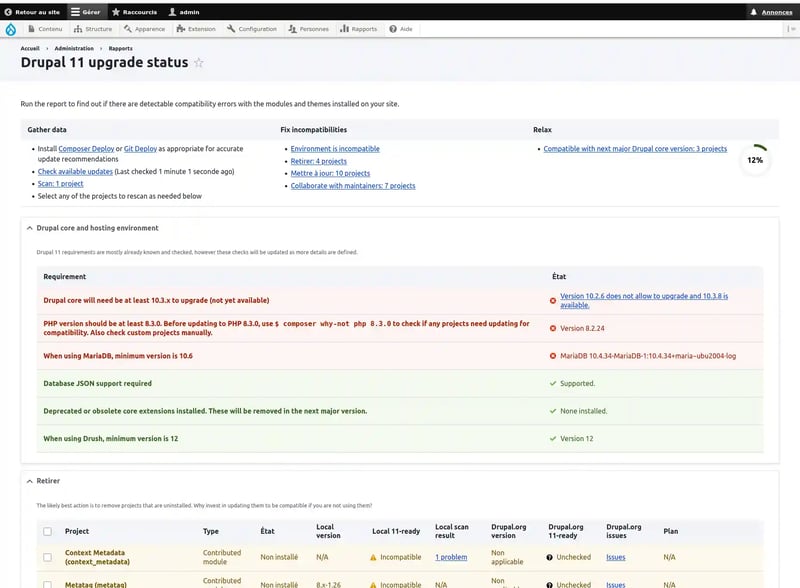Image resolution: width=800 pixels, height=588 pixels.
Task: Open Version 10.2.6 does not allow upgrade link
Action: (x=644, y=301)
